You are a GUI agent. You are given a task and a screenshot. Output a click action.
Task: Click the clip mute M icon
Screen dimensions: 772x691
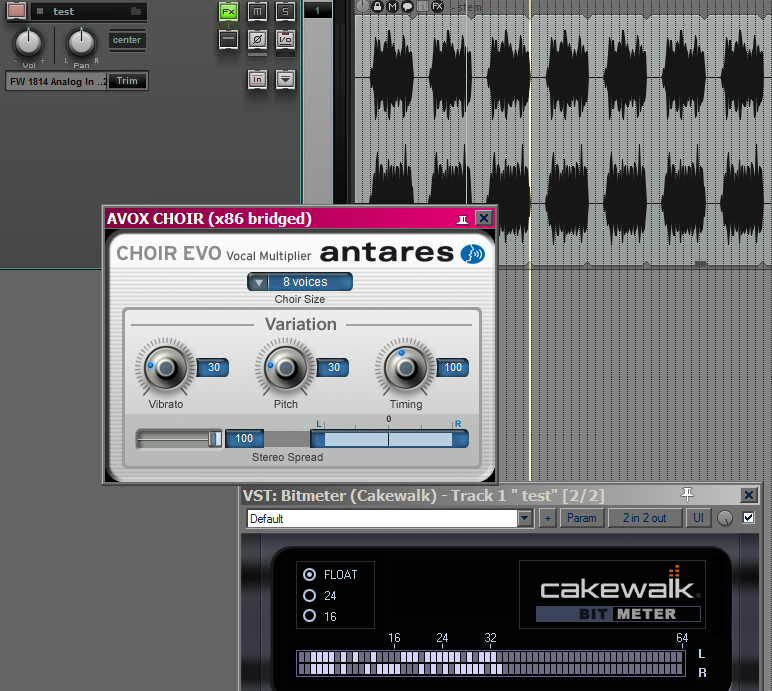click(392, 6)
